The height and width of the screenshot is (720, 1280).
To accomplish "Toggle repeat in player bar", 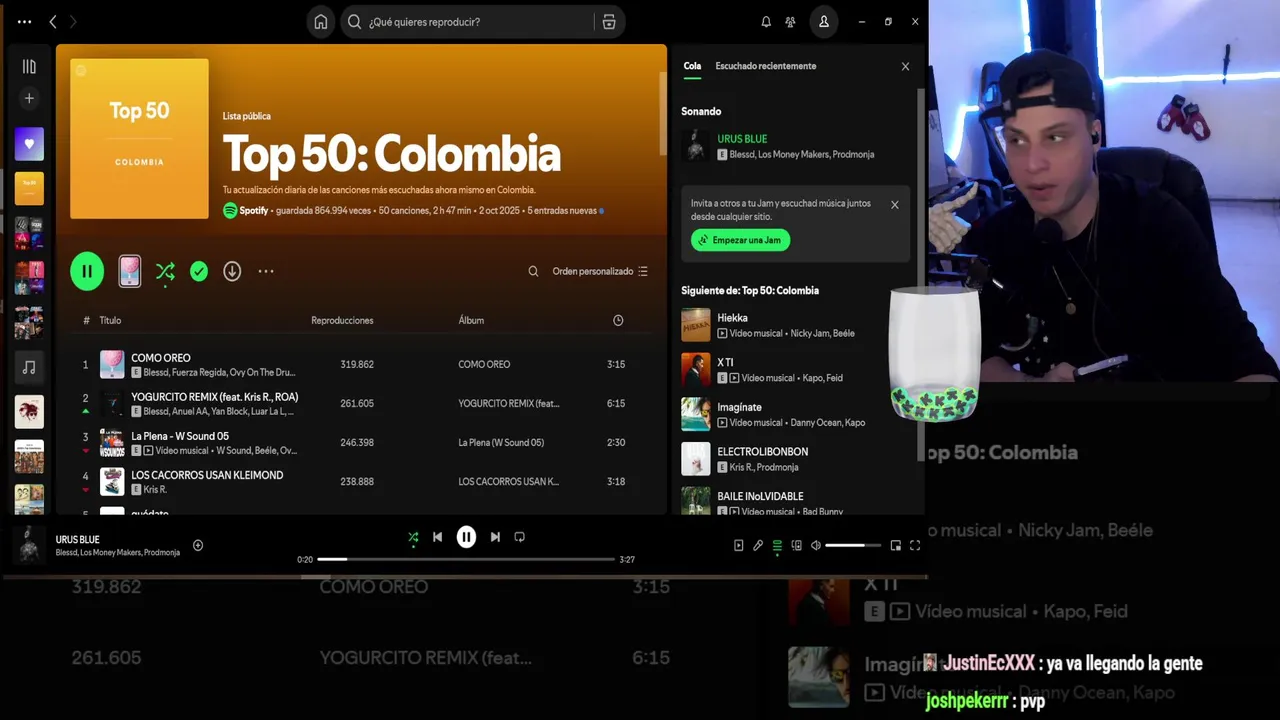I will pyautogui.click(x=519, y=537).
